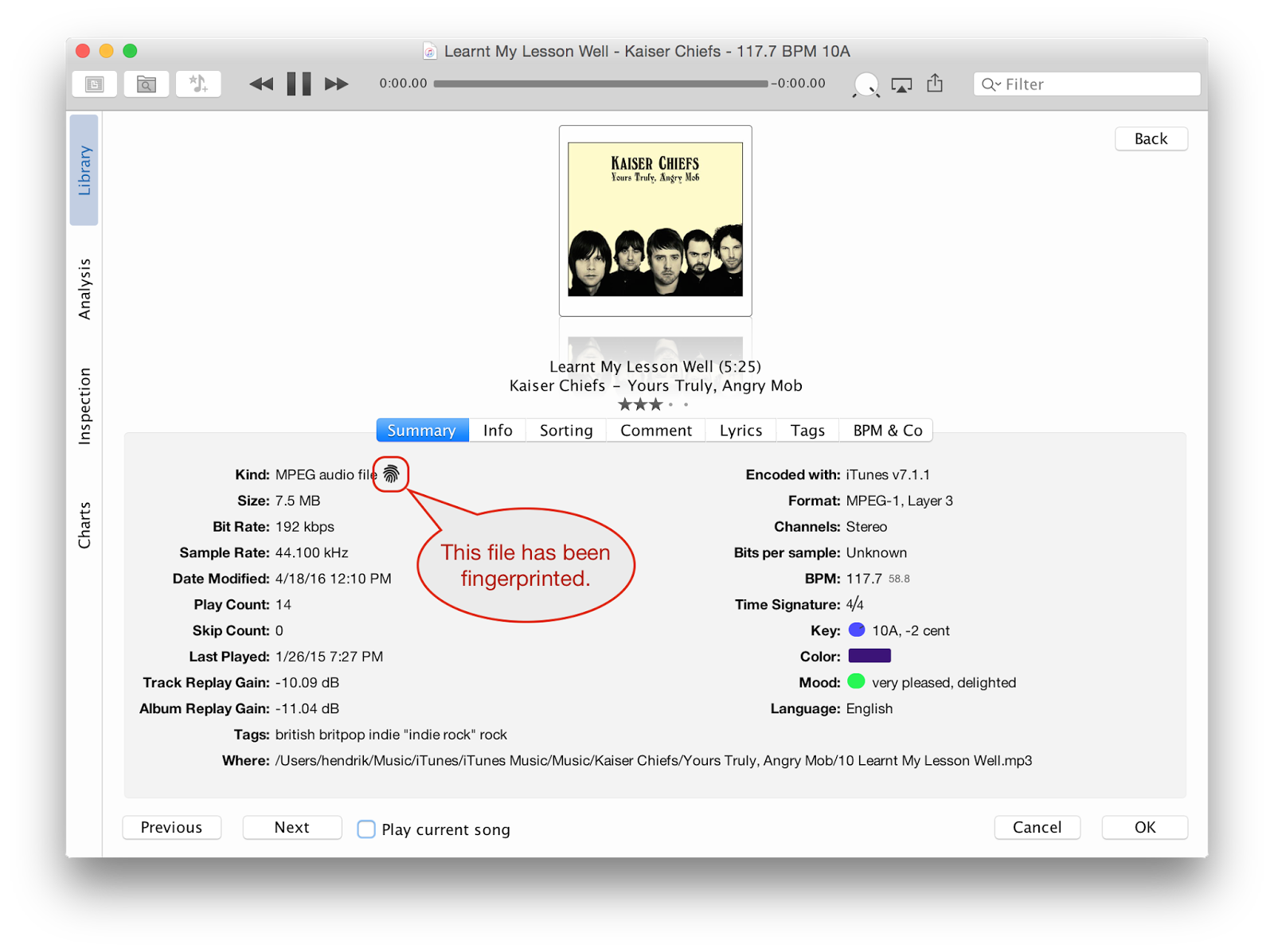
Task: Click the fast forward button
Action: pos(337,84)
